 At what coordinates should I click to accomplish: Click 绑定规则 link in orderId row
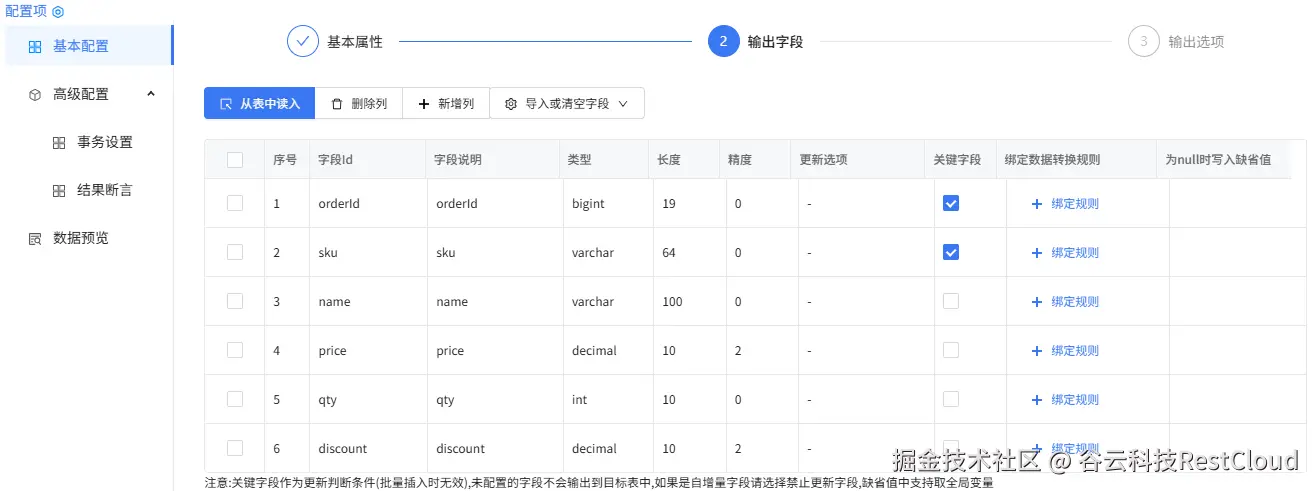tap(1075, 204)
